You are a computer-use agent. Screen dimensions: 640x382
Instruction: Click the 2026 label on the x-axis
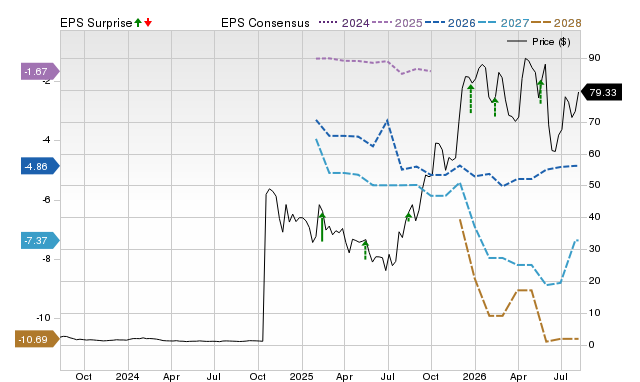click(x=474, y=376)
